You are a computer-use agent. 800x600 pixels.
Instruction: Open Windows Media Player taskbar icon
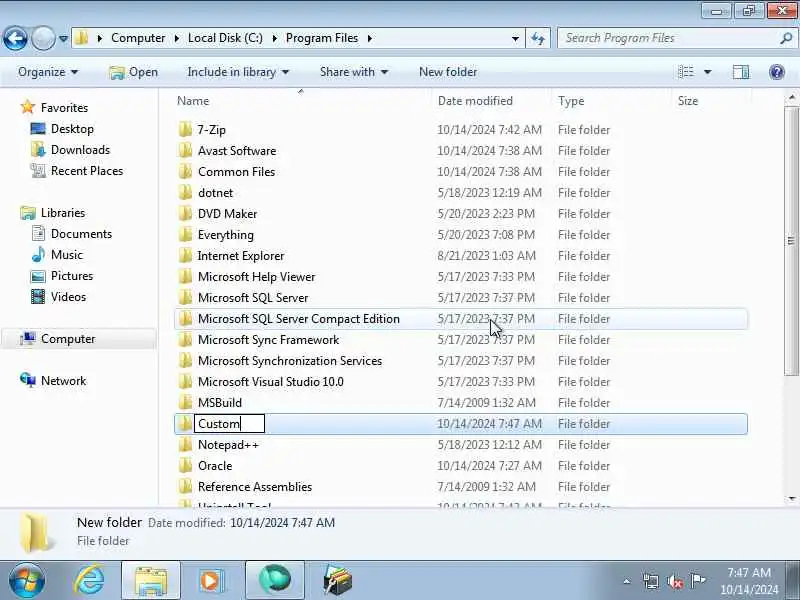(211, 580)
